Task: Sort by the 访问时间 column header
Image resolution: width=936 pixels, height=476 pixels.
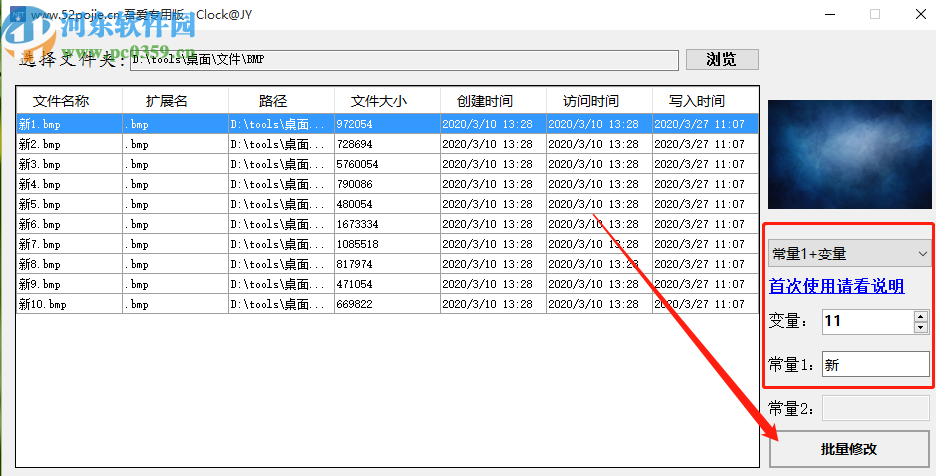Action: point(599,100)
